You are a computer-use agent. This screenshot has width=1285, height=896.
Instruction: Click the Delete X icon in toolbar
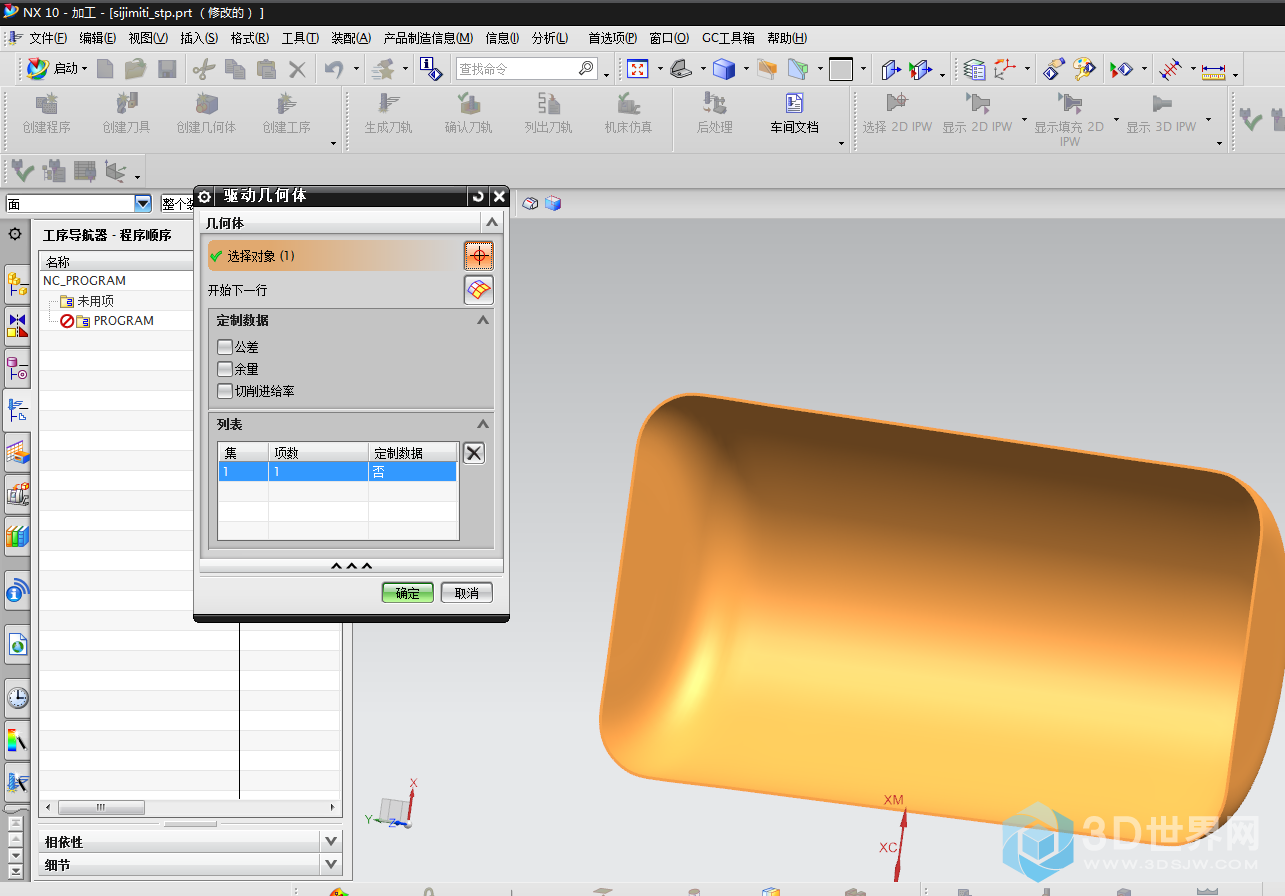(x=297, y=69)
